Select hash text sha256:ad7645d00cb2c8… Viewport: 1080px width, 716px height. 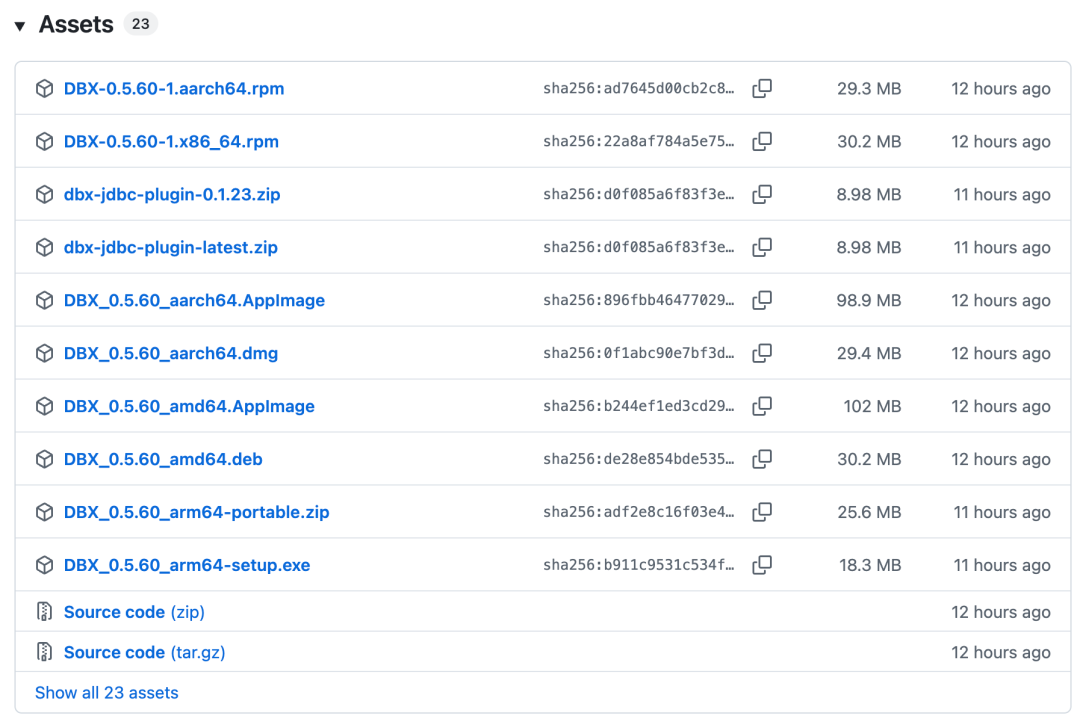[x=638, y=88]
